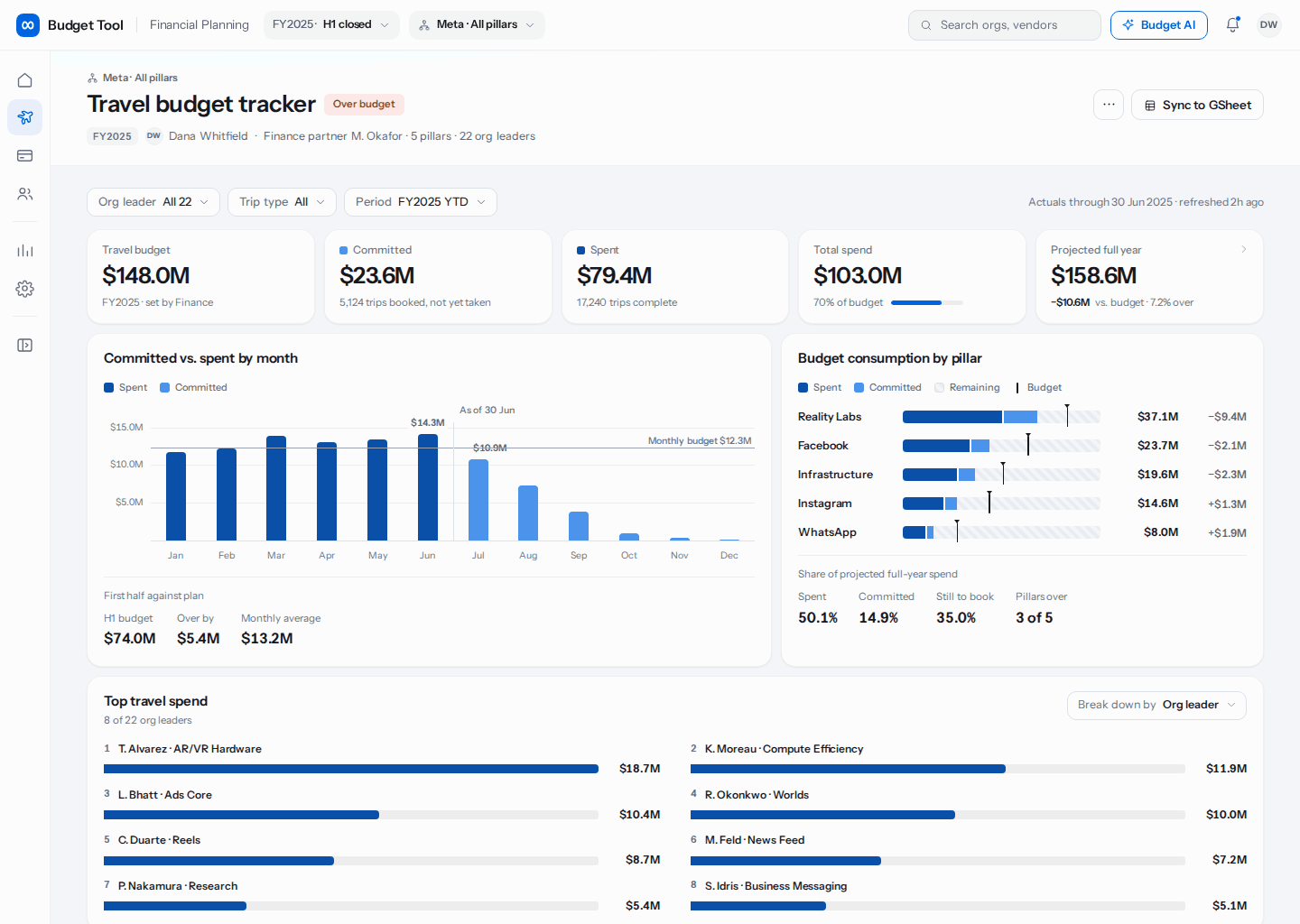Open the DW user avatar menu
The image size is (1300, 924).
click(1268, 25)
